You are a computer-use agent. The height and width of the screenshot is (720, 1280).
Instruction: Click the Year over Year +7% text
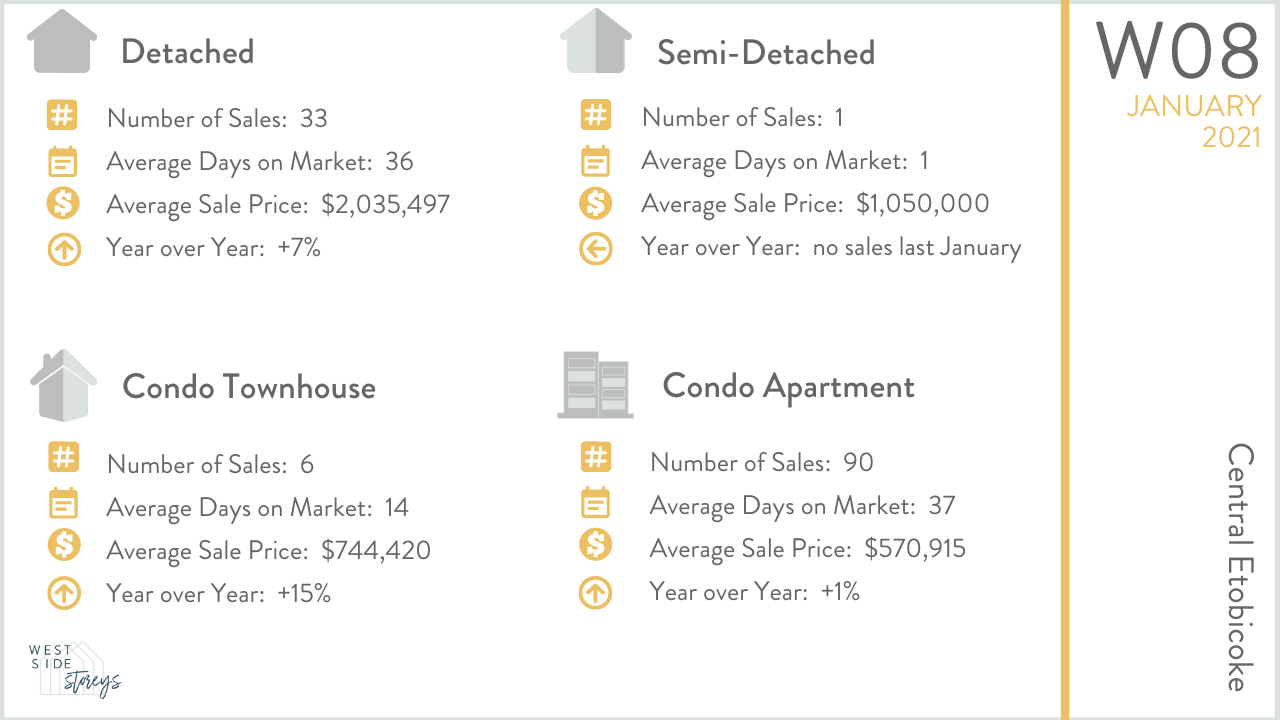point(213,248)
